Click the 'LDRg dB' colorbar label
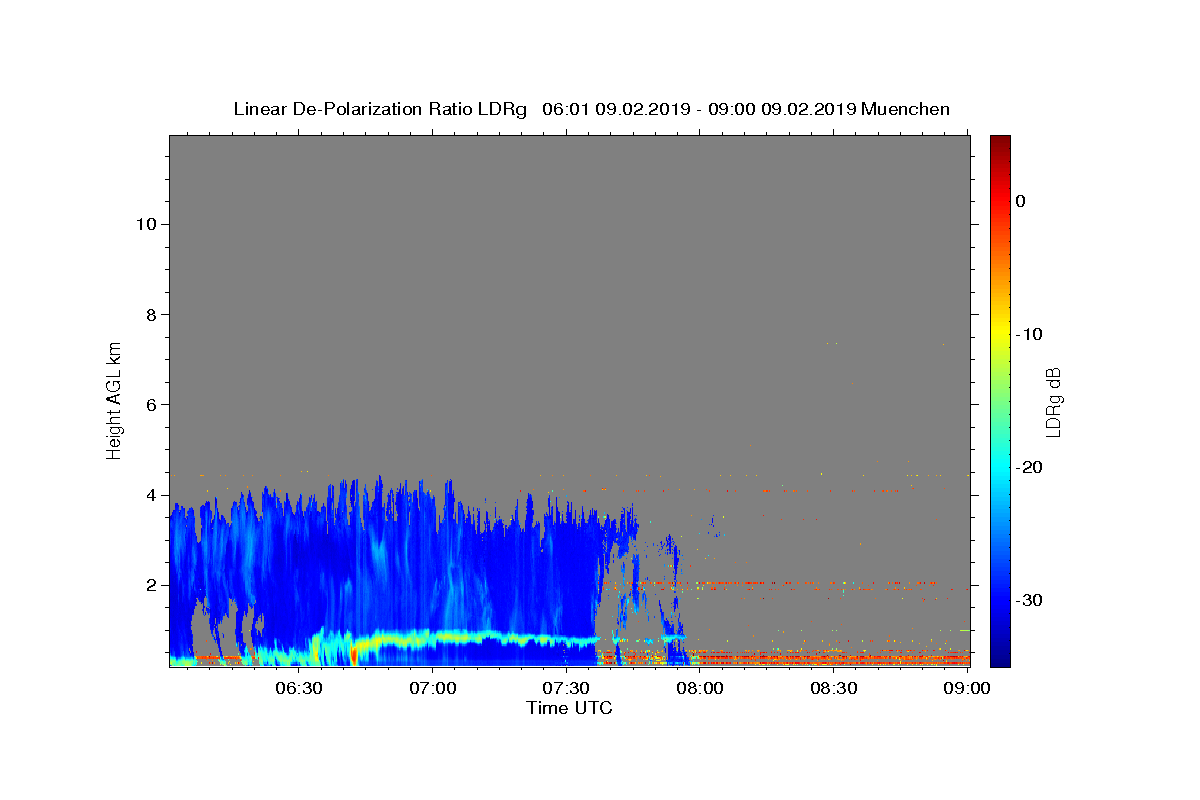Viewport: 1200px width, 800px height. pos(1053,401)
